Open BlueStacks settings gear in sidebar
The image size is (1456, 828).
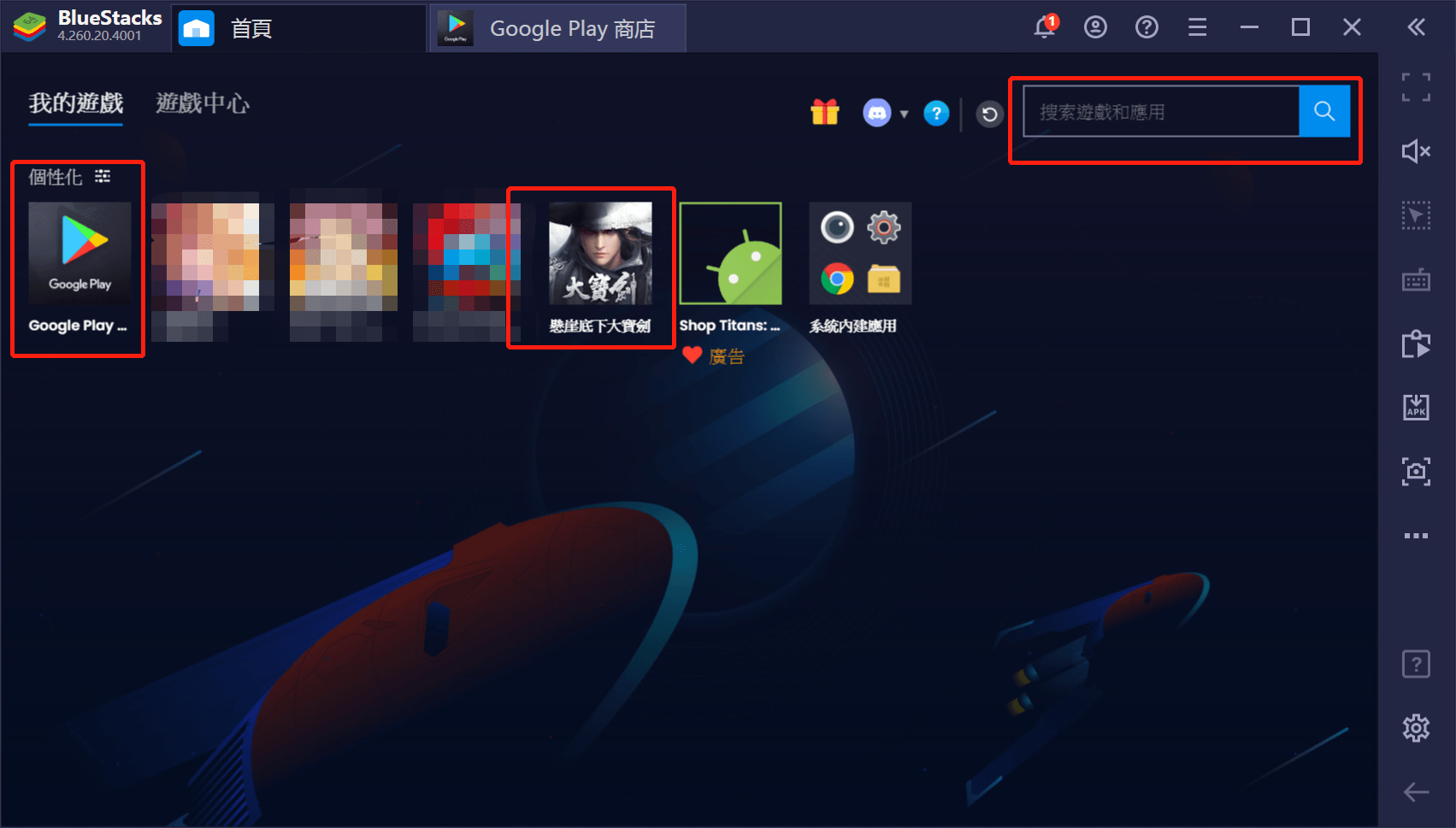click(1416, 728)
